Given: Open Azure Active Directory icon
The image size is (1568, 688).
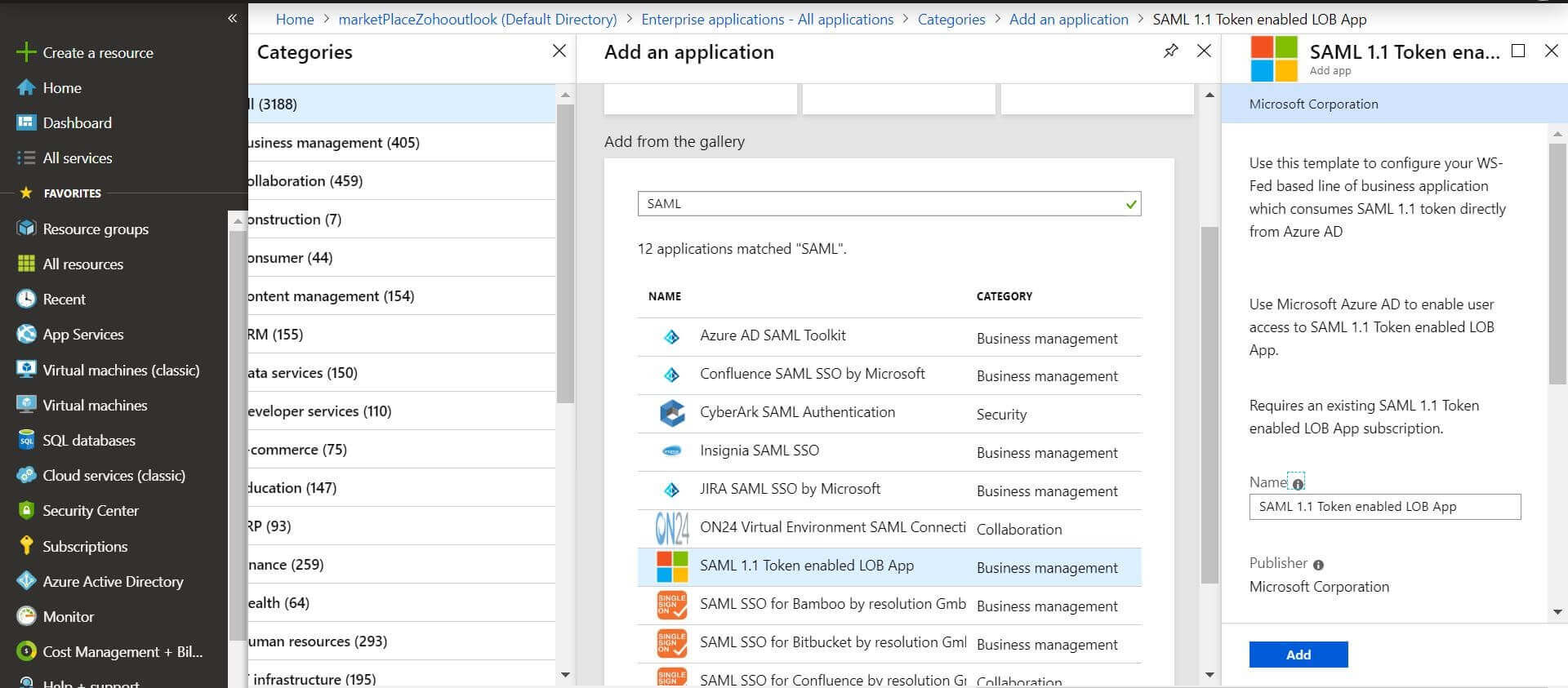Looking at the screenshot, I should 26,581.
